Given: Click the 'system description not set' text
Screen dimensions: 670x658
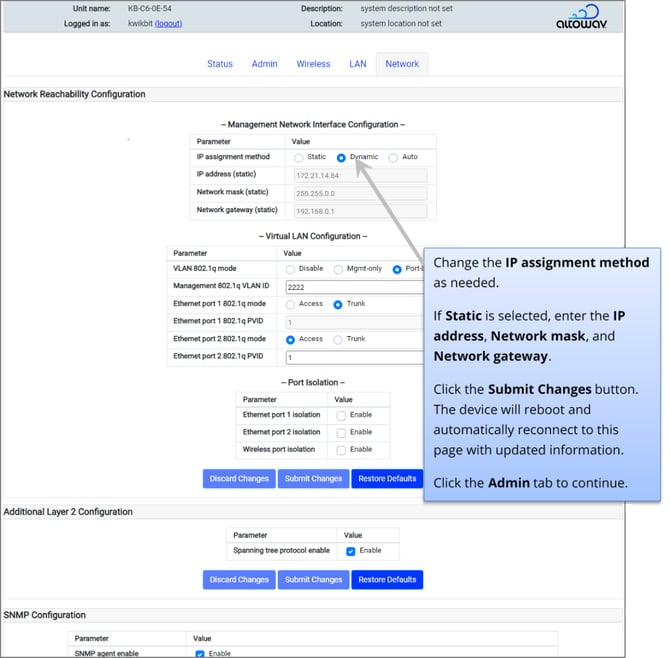Looking at the screenshot, I should click(x=406, y=8).
